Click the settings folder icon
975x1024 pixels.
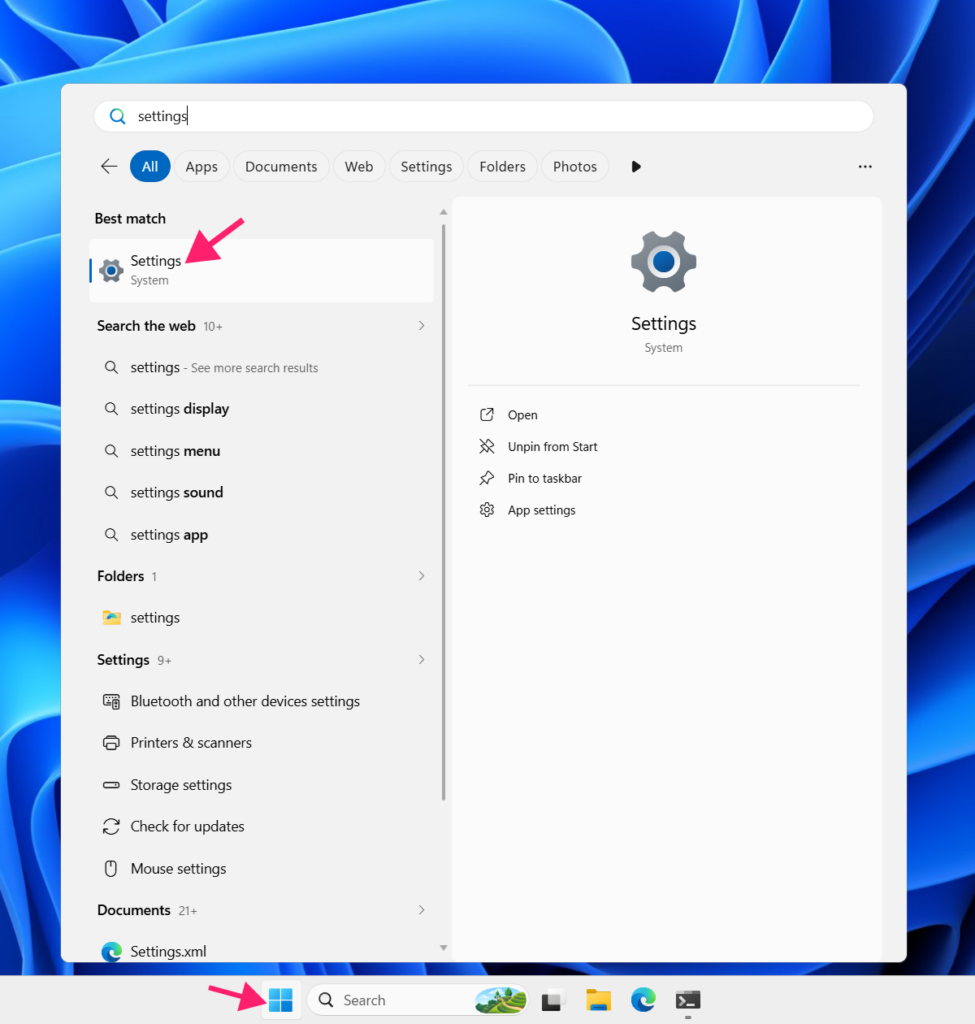(112, 617)
